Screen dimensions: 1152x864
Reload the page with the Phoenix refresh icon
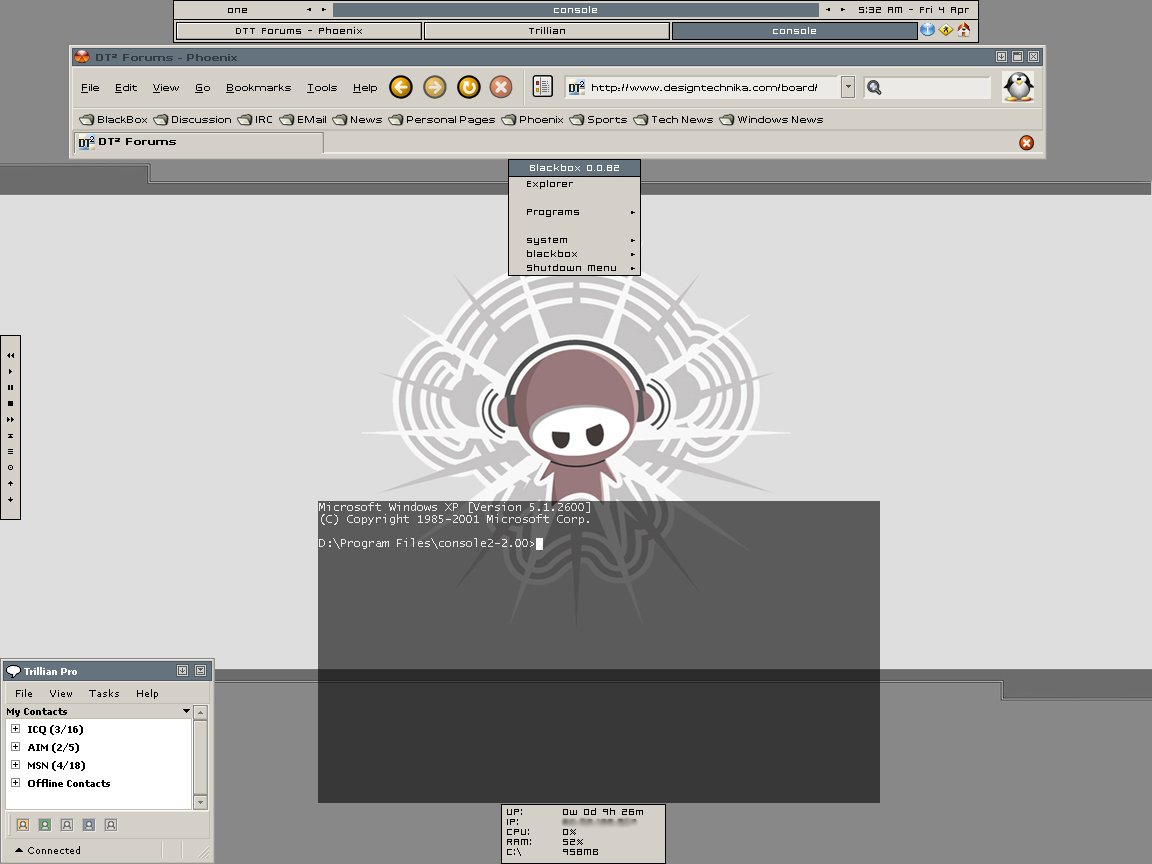pos(468,87)
